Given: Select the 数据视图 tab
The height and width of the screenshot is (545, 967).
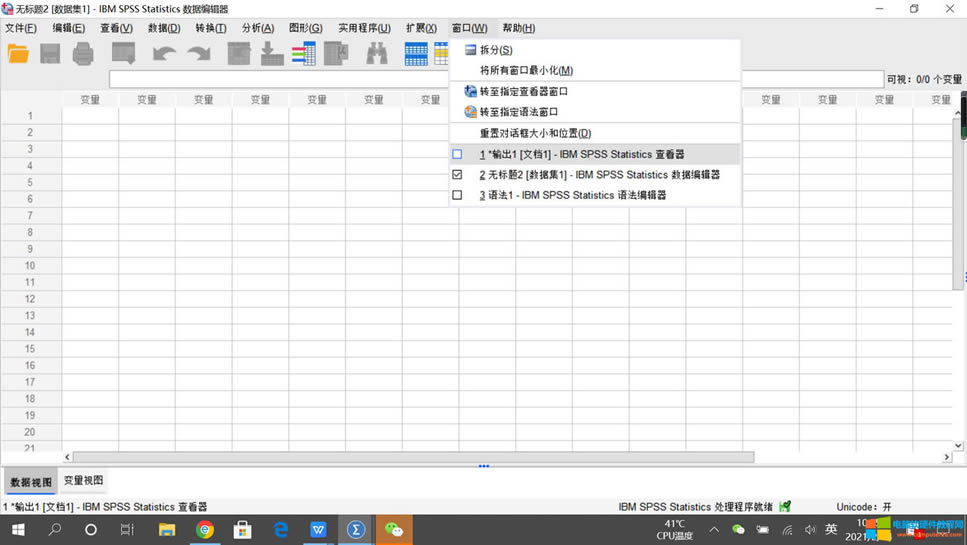Looking at the screenshot, I should click(30, 482).
